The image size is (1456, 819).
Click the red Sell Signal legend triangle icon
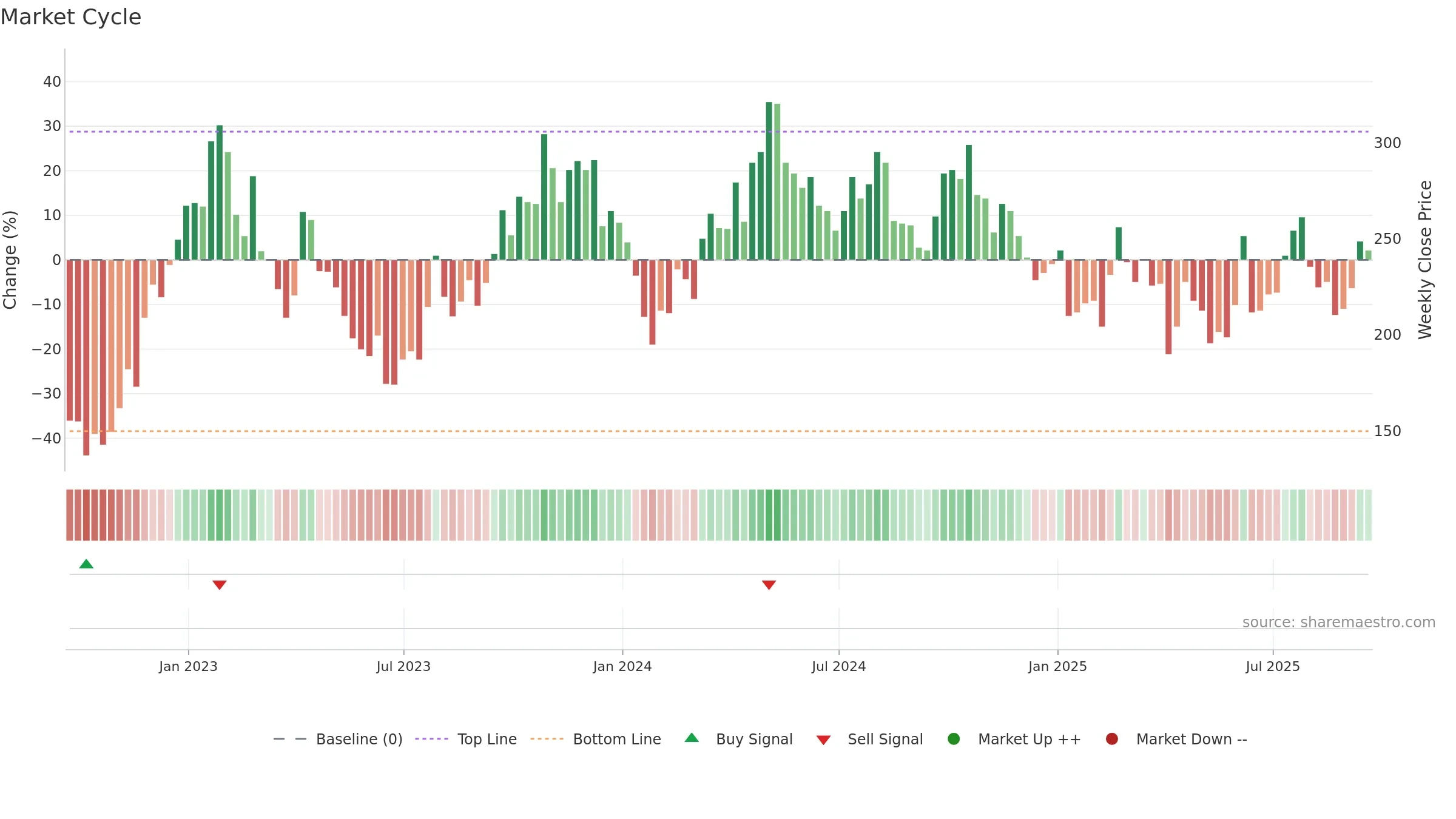coord(823,740)
